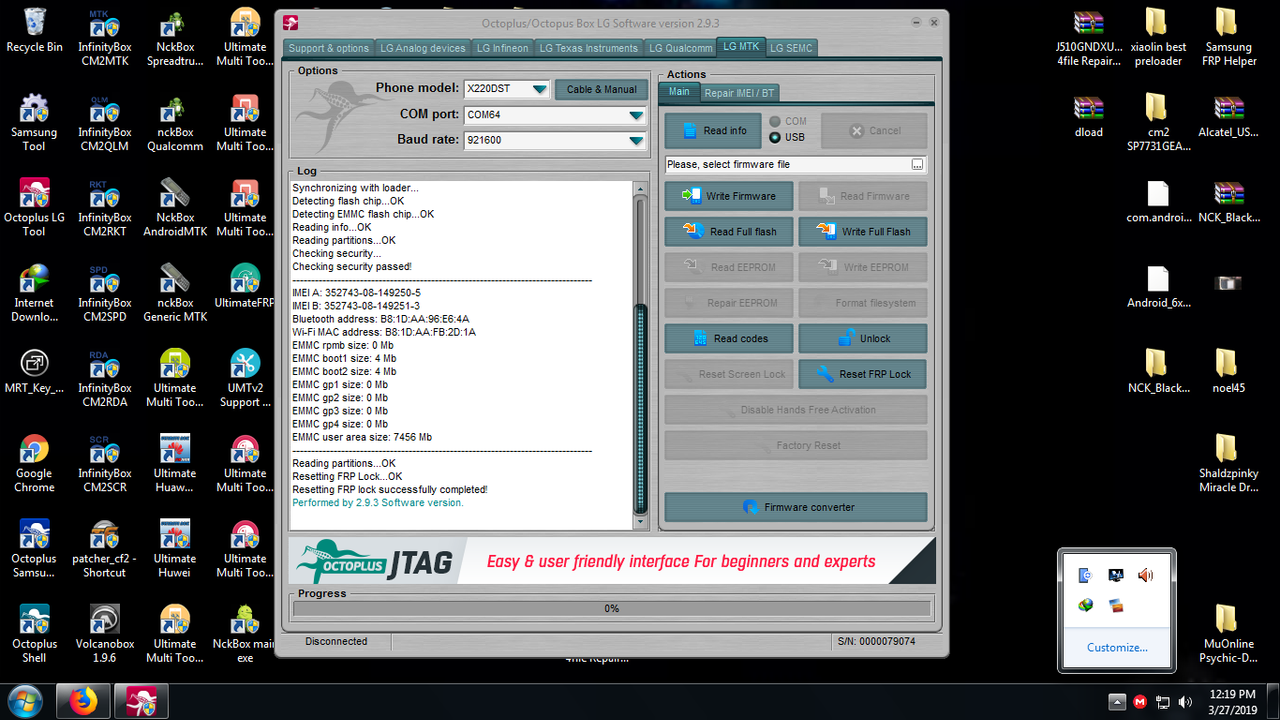Open Internet Download Manager desktop icon

34,294
